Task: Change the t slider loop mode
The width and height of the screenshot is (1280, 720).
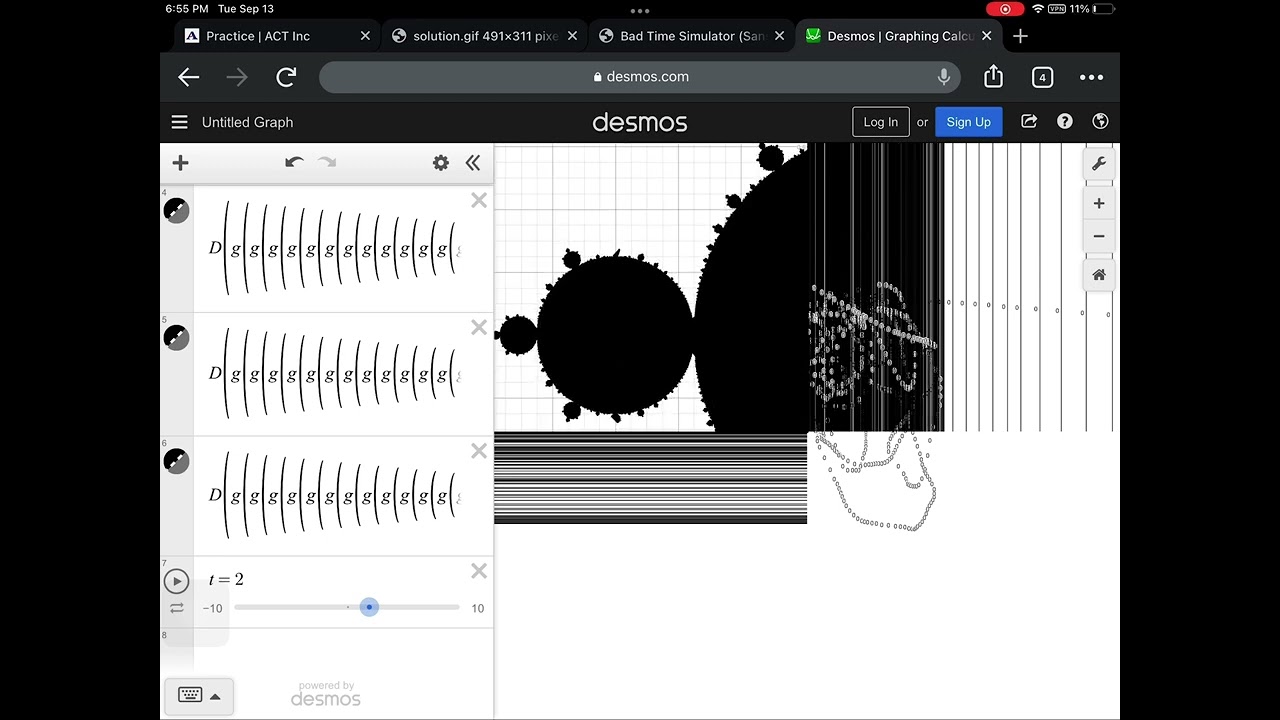Action: coord(177,608)
